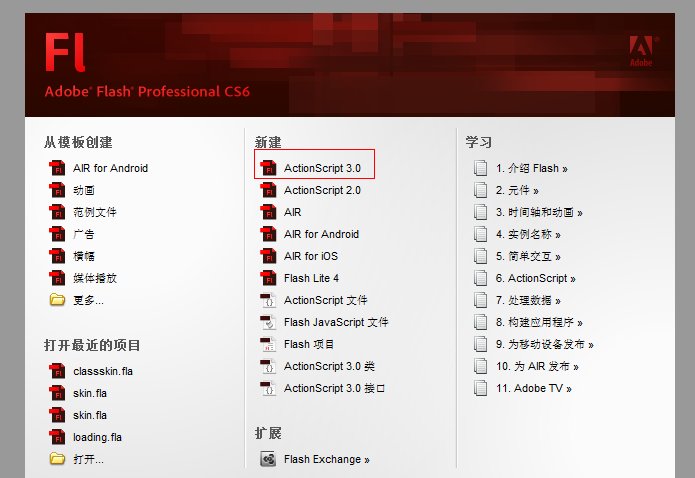The height and width of the screenshot is (478, 695).
Task: Click the AIR for iOS file icon
Action: [x=268, y=256]
